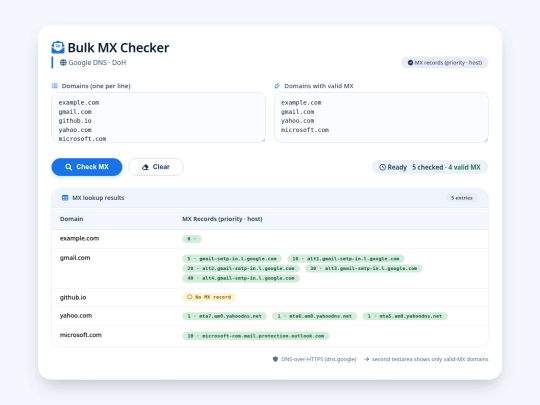Click the table icon beside MX lookup results

coord(65,198)
